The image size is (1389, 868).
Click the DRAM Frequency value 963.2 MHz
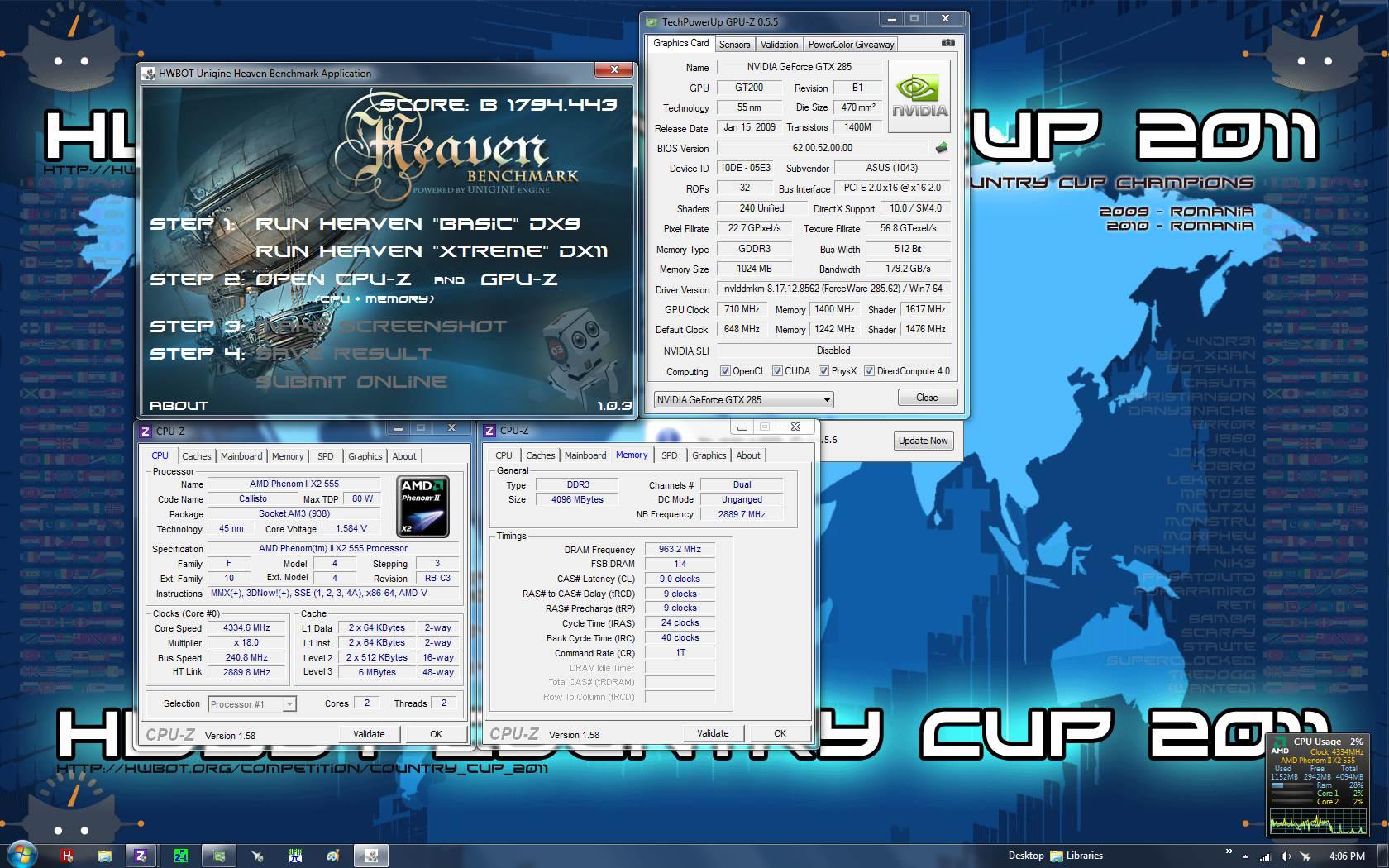680,549
